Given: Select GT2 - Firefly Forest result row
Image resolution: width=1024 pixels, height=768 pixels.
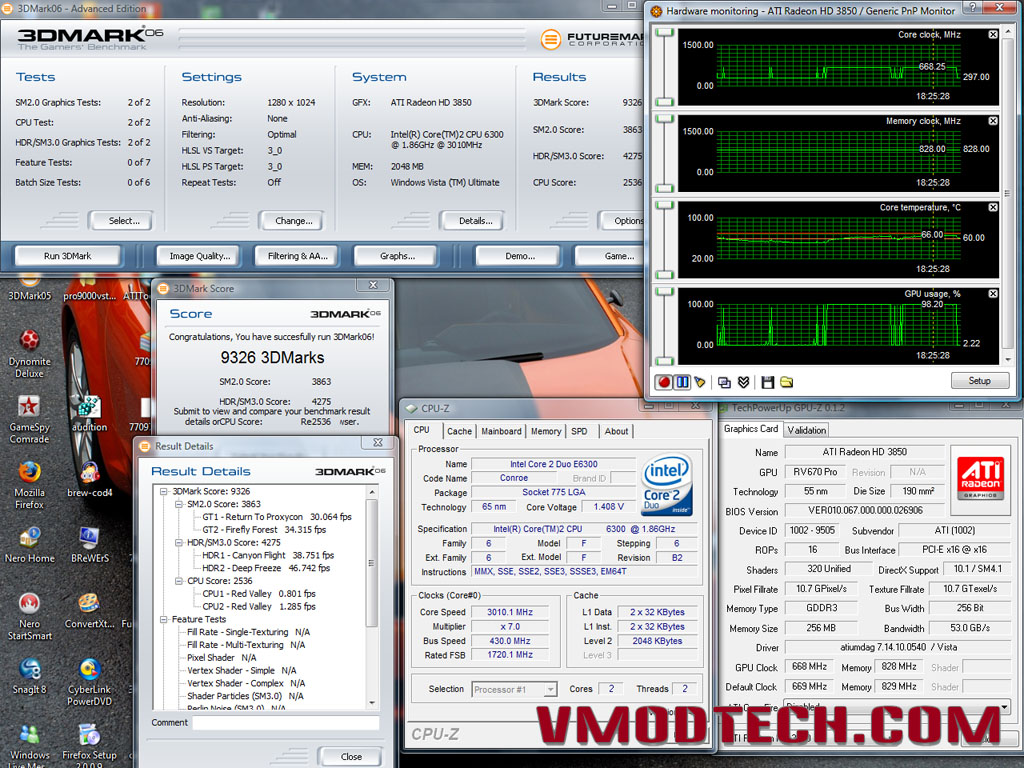Looking at the screenshot, I should 264,530.
